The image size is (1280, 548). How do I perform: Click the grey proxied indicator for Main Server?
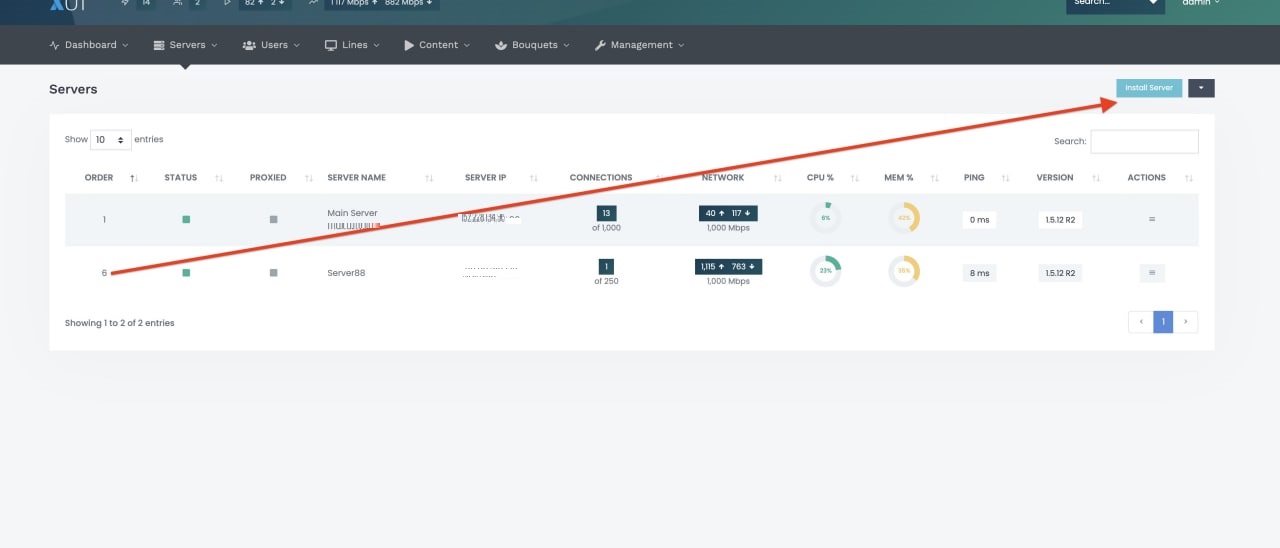tap(273, 219)
